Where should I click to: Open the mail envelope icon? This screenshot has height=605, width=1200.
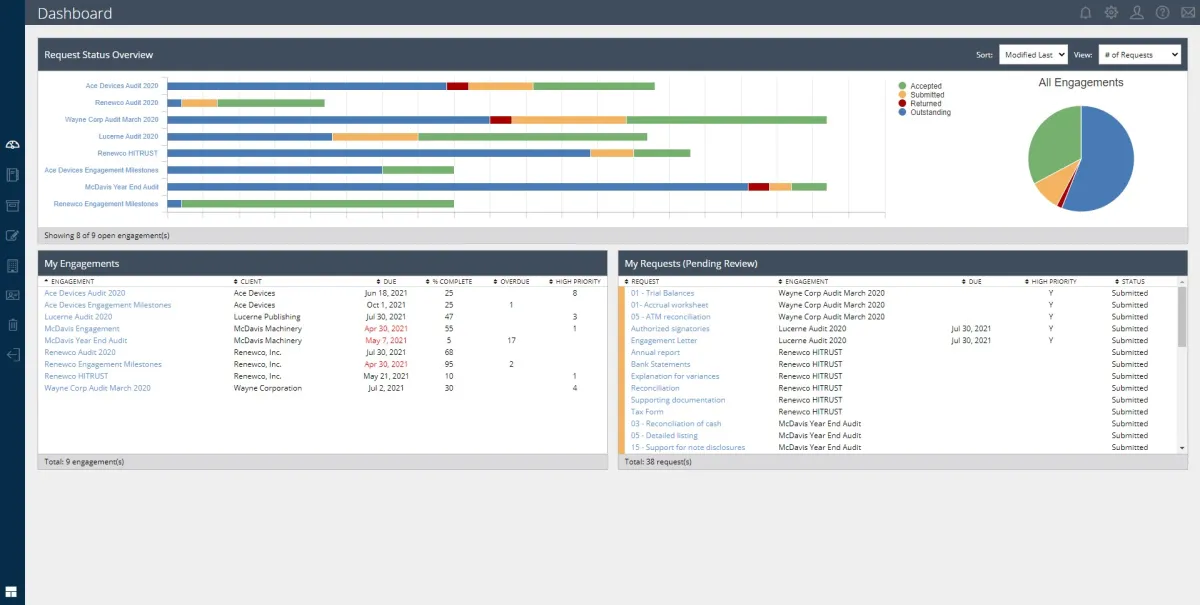click(x=1187, y=13)
